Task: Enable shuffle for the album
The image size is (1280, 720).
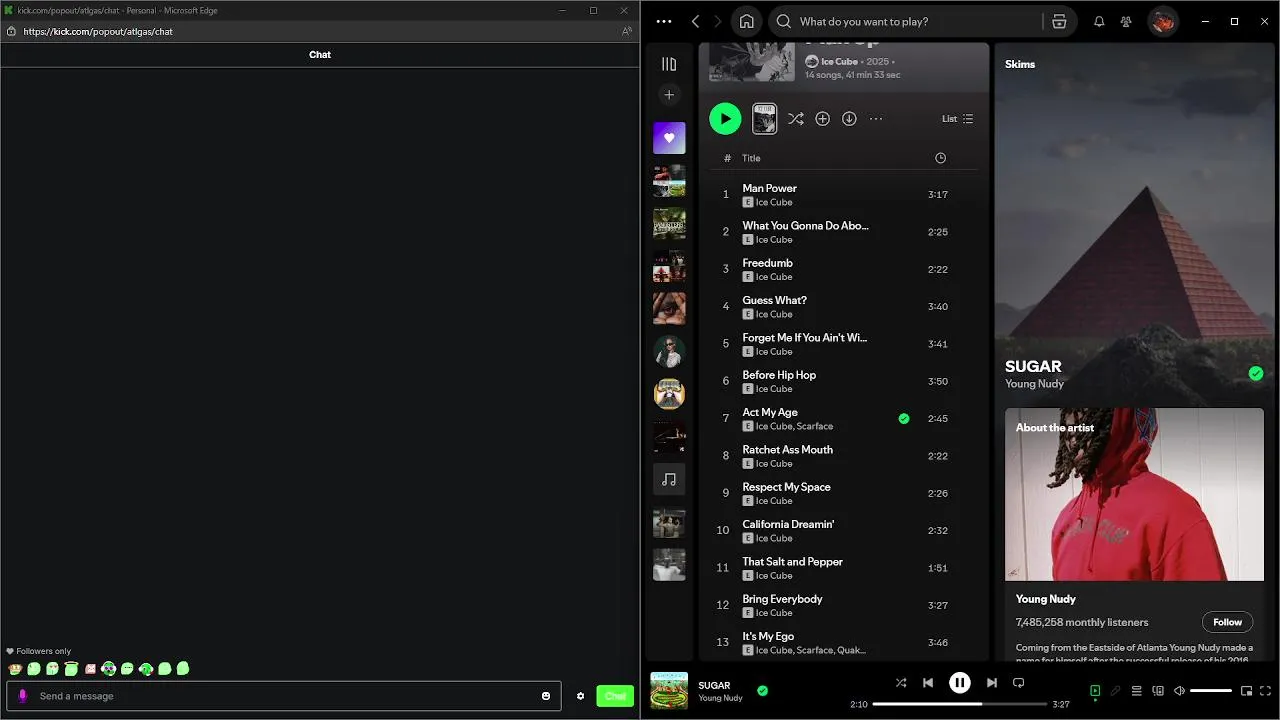Action: click(795, 119)
